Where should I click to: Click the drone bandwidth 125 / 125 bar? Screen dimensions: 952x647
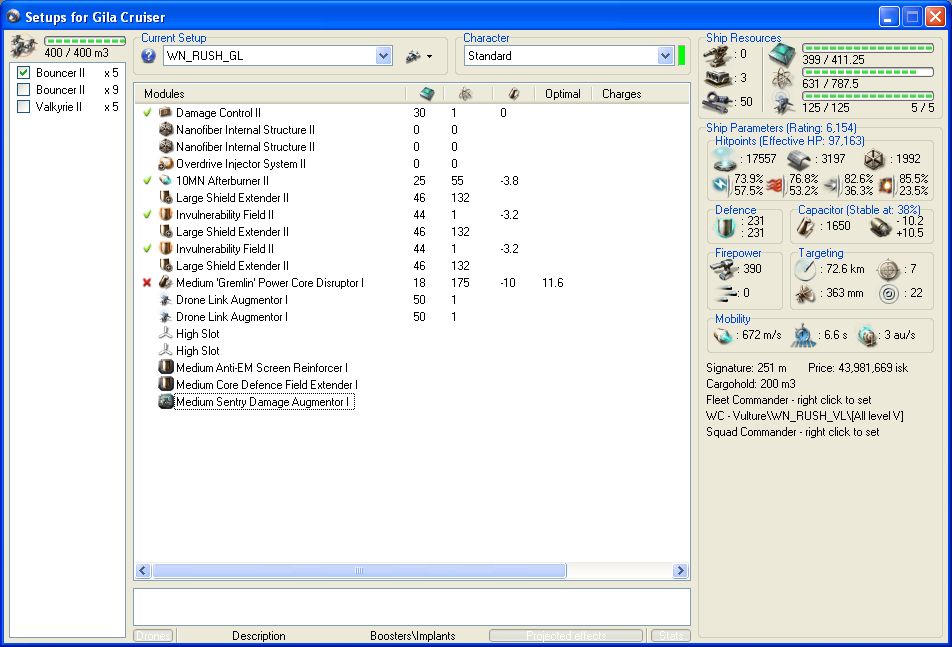[868, 96]
